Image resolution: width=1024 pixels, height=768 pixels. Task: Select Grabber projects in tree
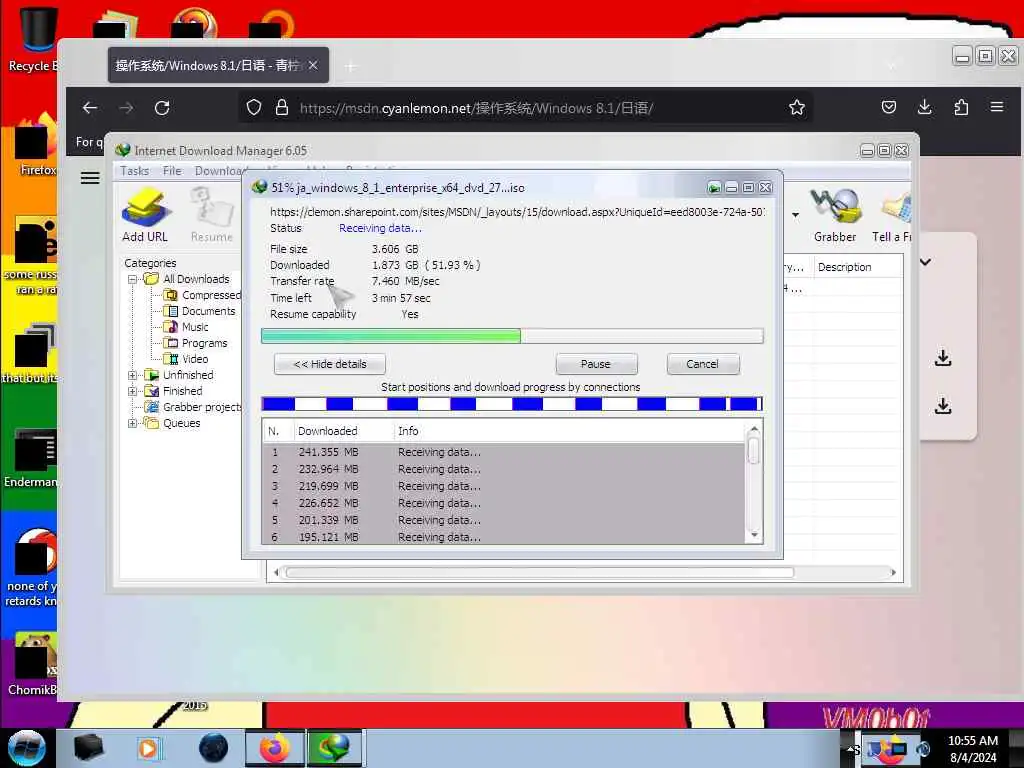pos(193,407)
